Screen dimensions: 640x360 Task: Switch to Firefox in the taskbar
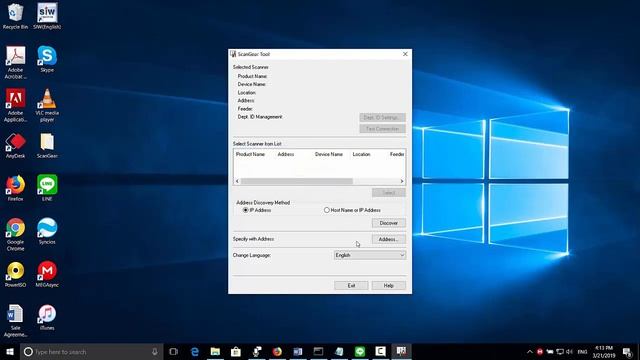[277, 351]
